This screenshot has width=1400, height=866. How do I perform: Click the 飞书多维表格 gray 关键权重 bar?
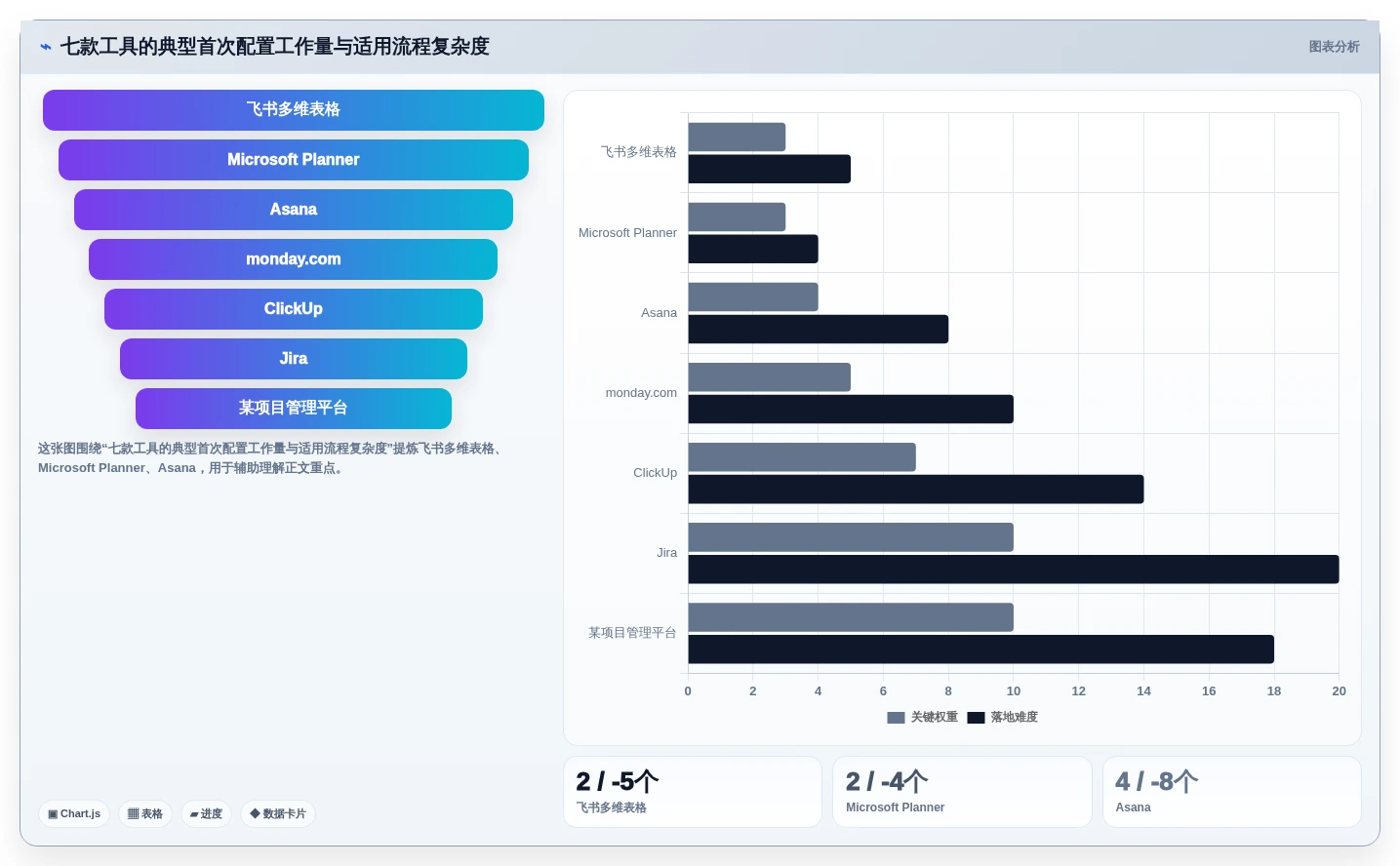(737, 137)
